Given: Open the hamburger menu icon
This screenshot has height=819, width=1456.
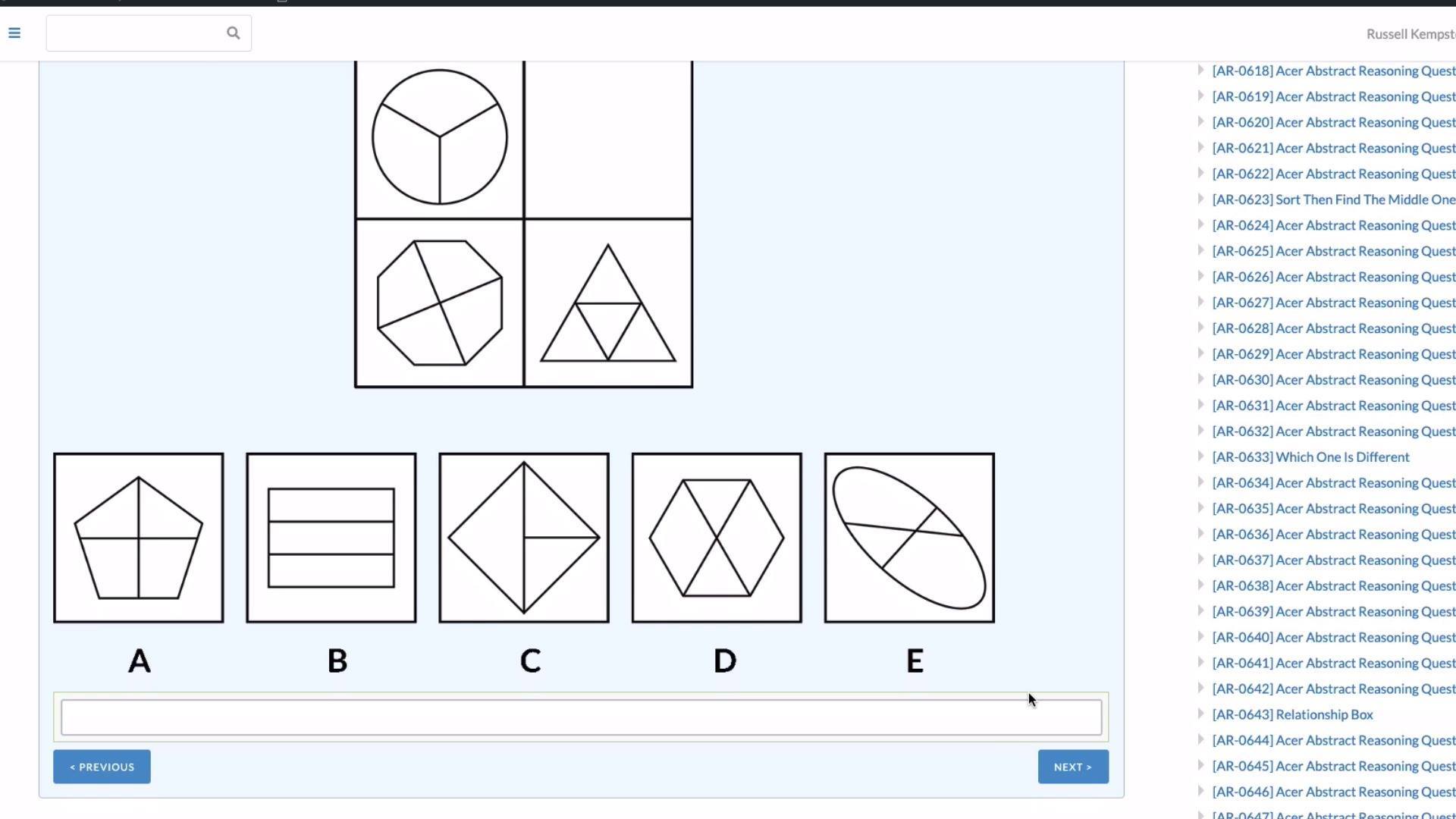Looking at the screenshot, I should pos(14,33).
